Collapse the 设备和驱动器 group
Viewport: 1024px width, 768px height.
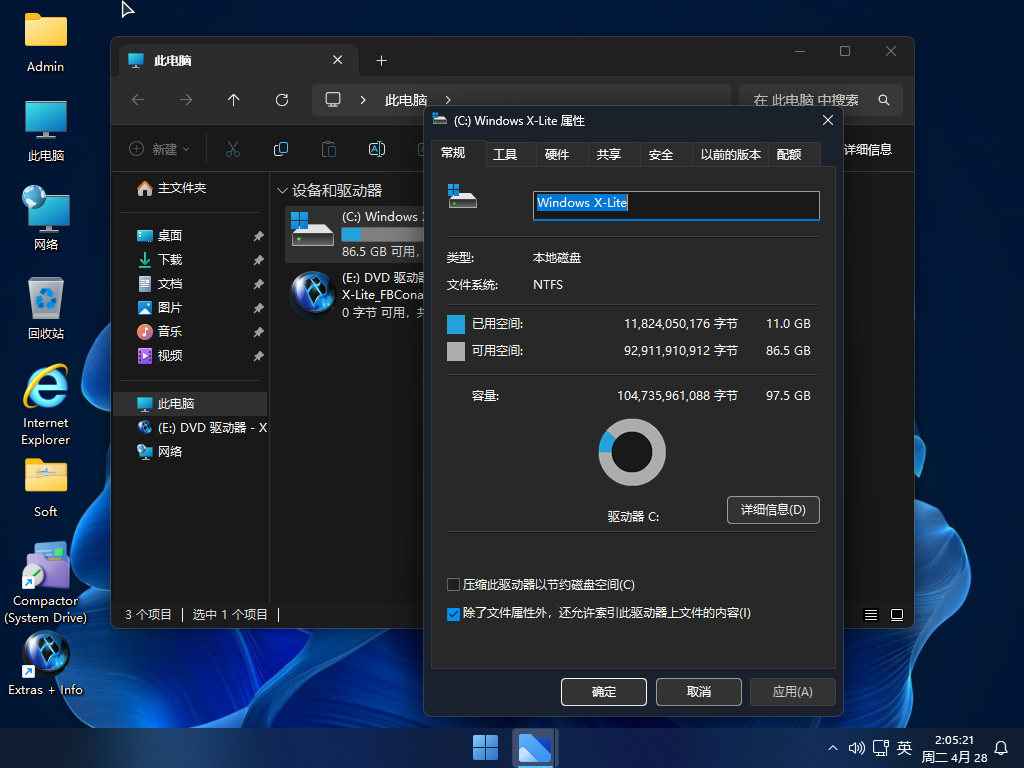point(283,191)
